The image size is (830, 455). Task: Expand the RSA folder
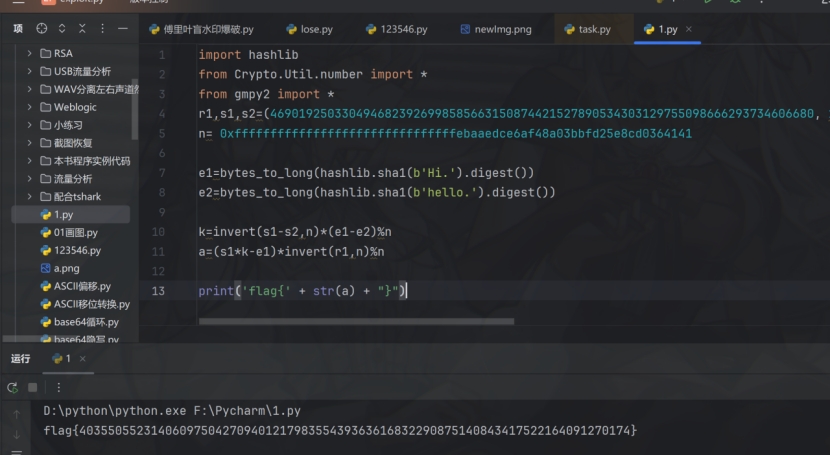[x=30, y=53]
